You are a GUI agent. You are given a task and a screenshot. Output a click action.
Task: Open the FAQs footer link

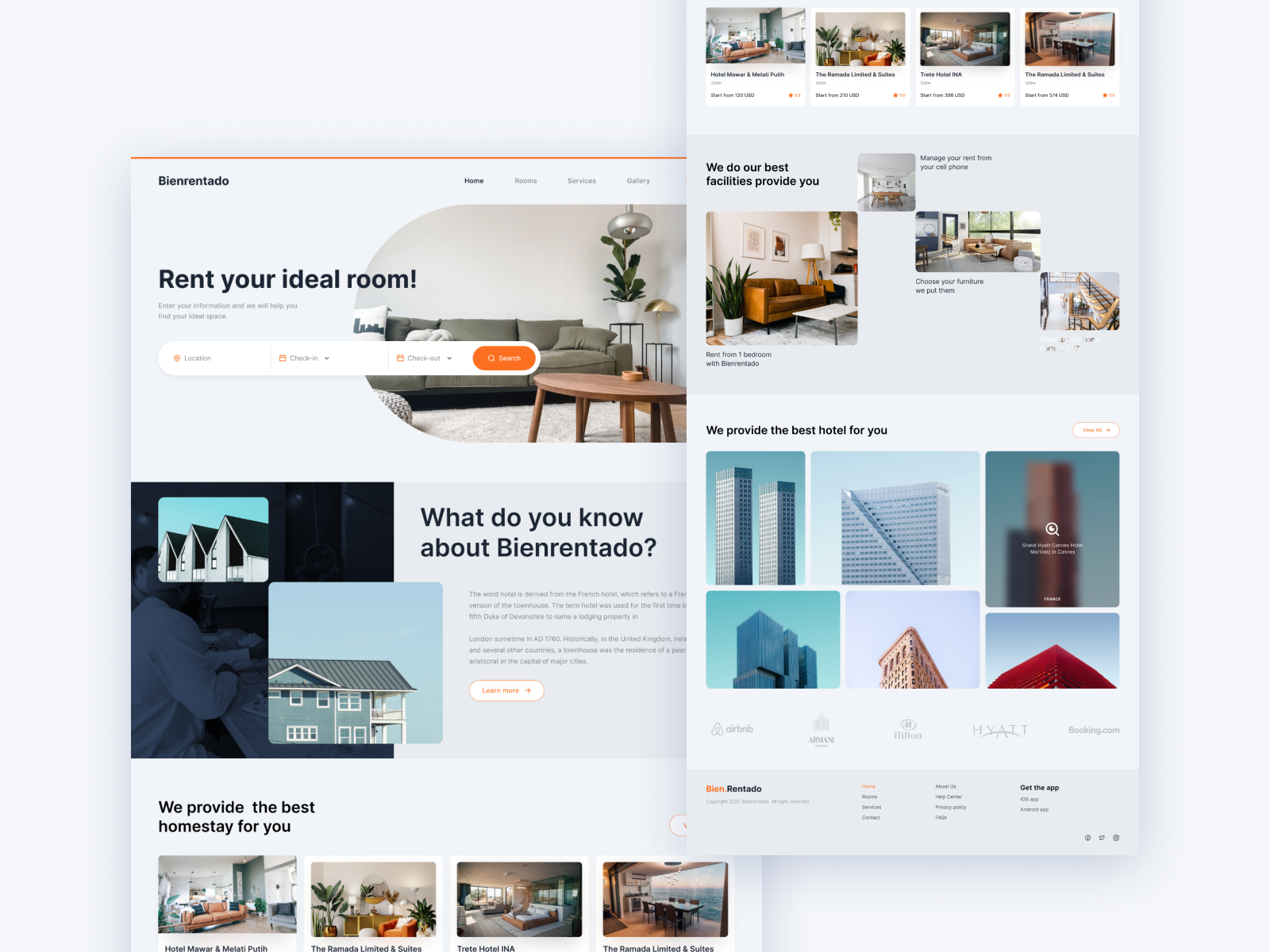tap(941, 818)
